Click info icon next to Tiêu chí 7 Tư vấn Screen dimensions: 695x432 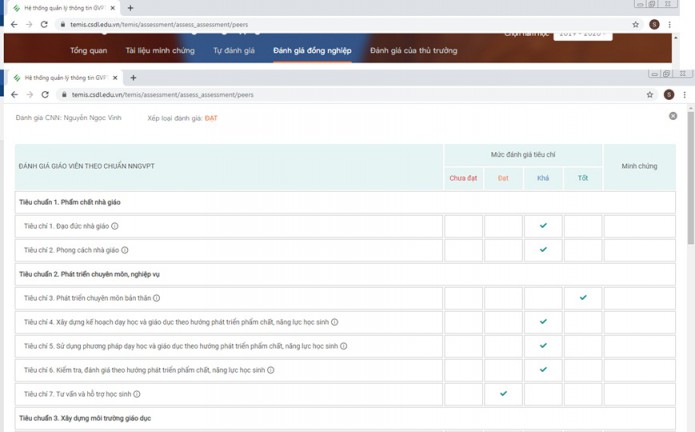pos(137,394)
